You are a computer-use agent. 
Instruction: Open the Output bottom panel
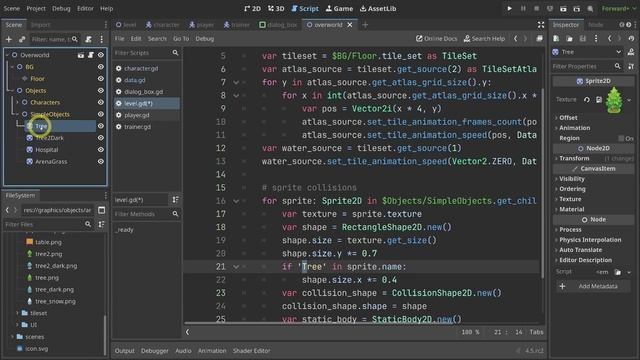124,351
